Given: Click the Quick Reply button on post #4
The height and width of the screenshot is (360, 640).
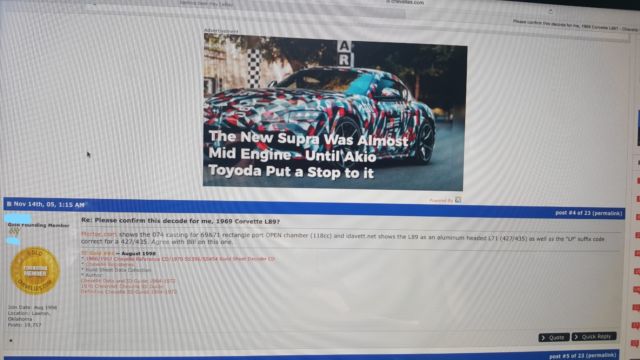Looking at the screenshot, I should tap(594, 336).
